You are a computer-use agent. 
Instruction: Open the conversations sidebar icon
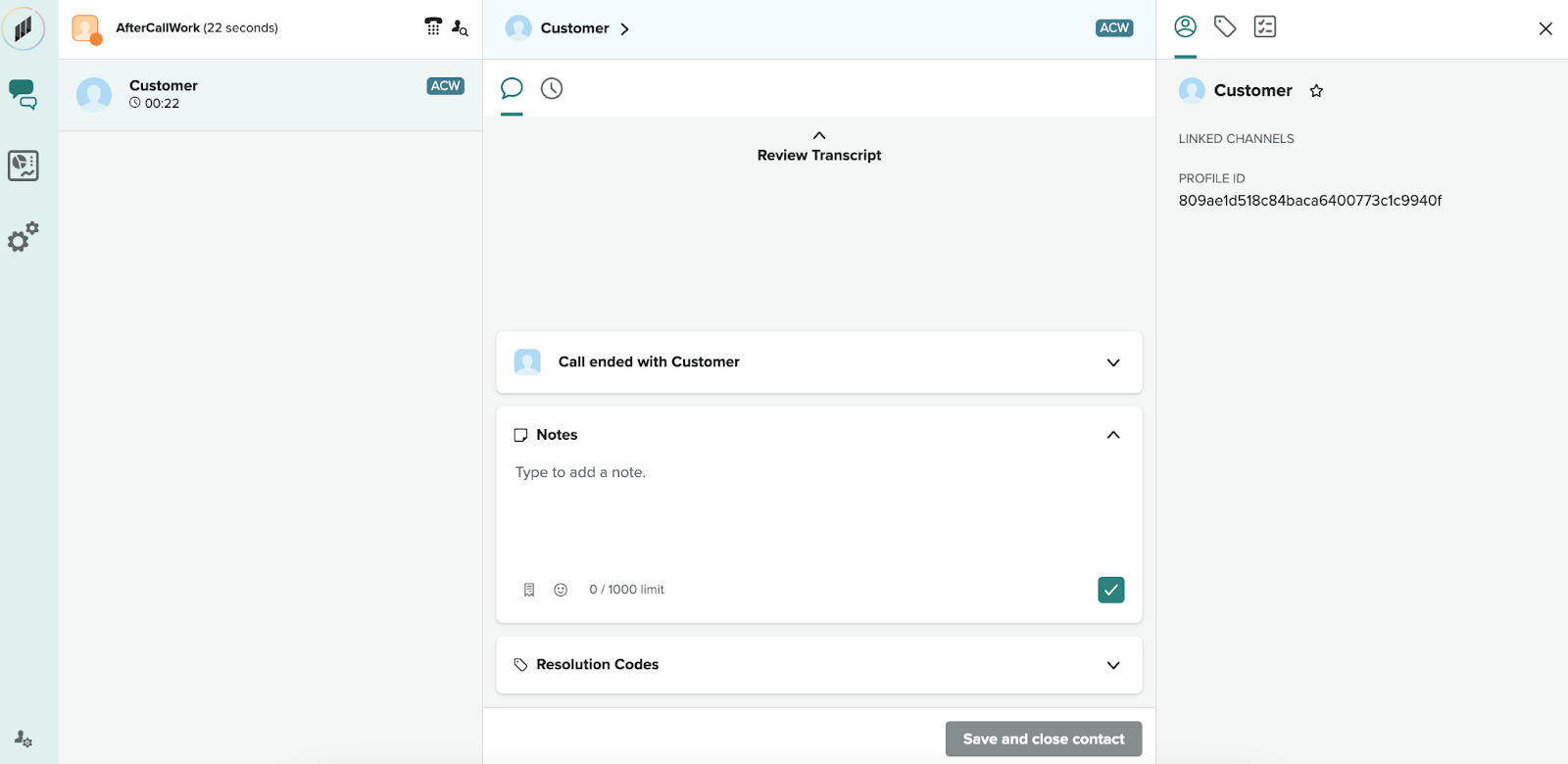click(23, 94)
